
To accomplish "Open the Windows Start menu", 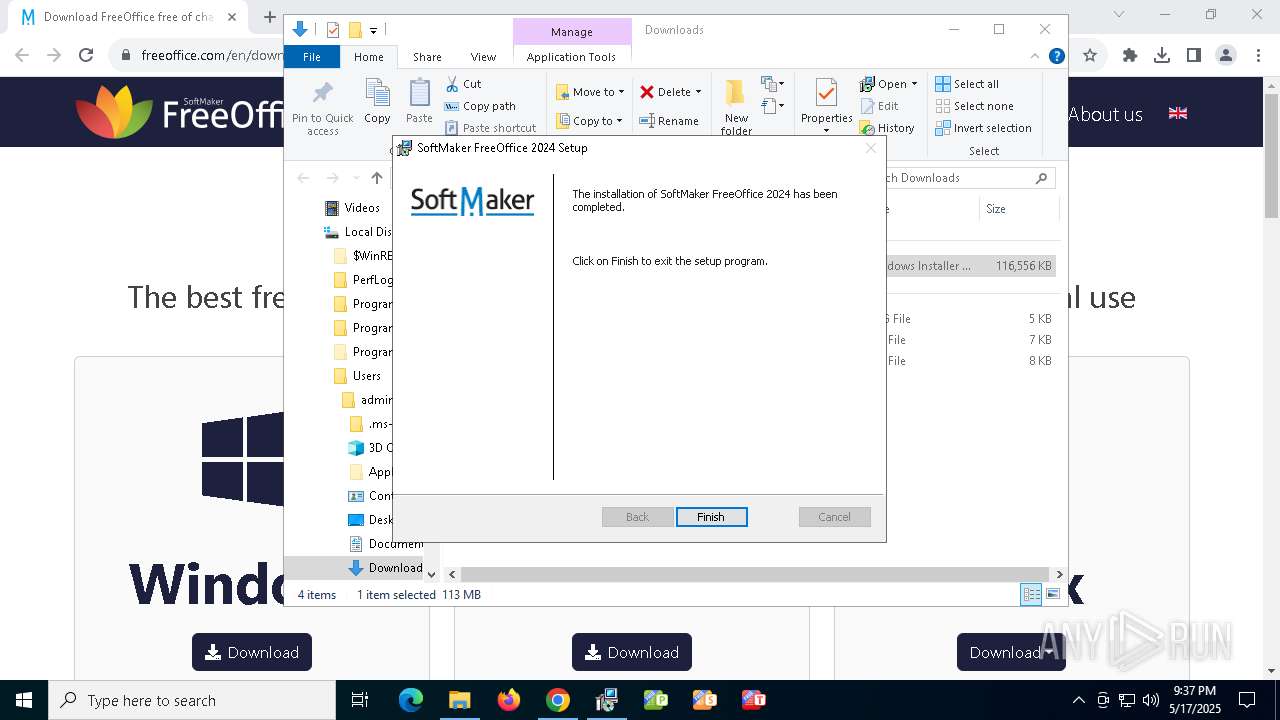I will point(24,700).
